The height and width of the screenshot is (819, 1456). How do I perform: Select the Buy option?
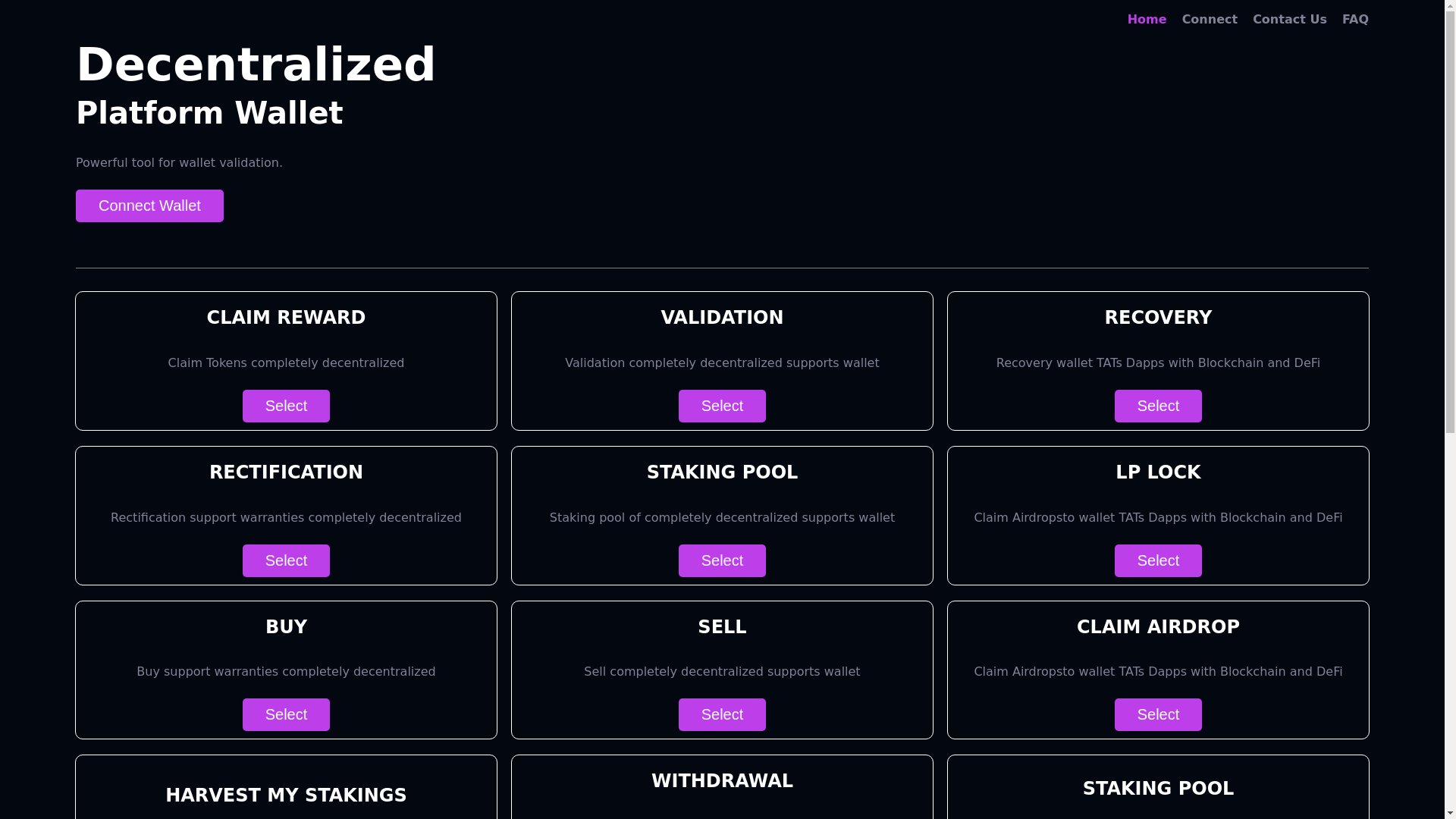(x=286, y=714)
